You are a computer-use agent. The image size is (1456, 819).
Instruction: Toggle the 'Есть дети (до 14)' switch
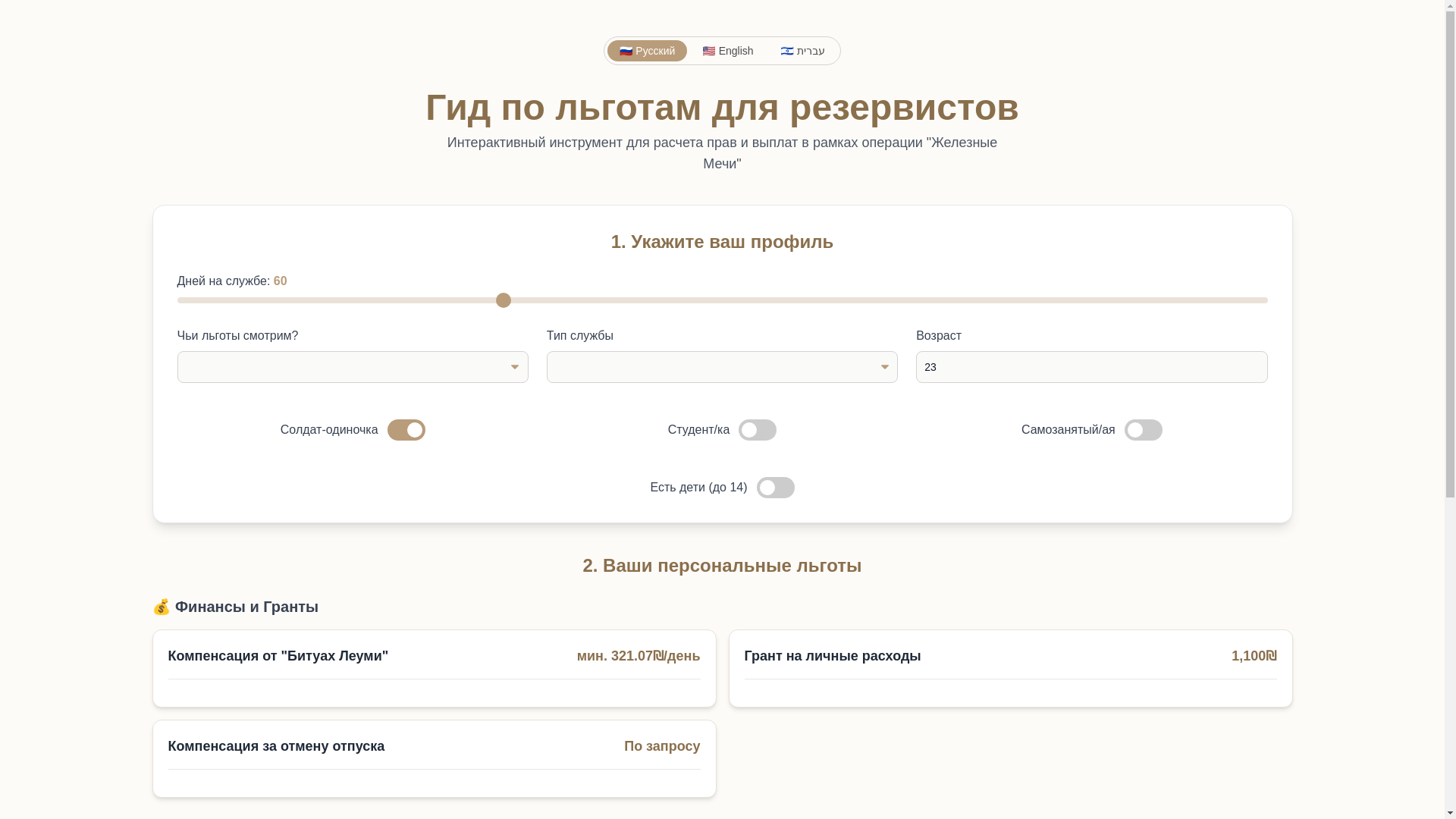click(x=776, y=488)
